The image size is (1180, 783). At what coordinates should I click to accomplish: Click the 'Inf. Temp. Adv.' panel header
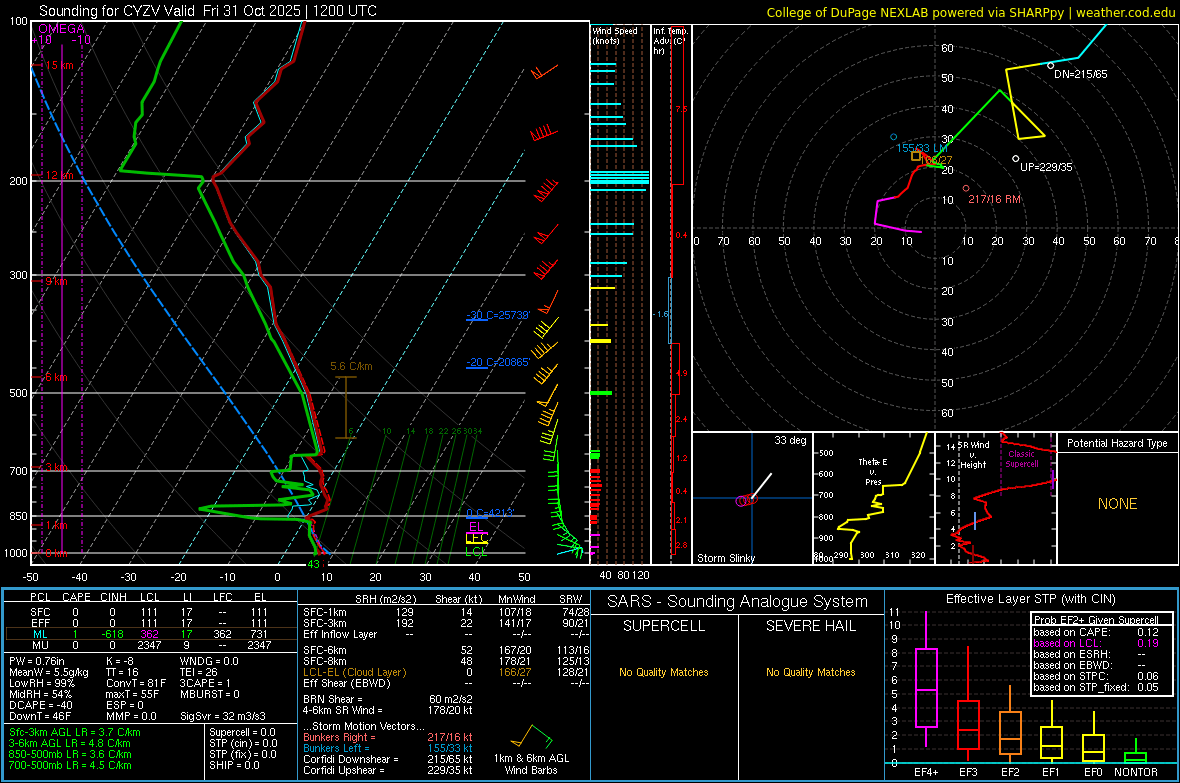pyautogui.click(x=670, y=41)
